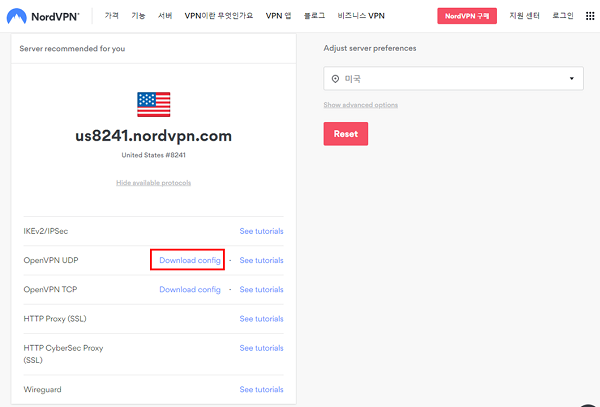Click the location pin icon in country field
This screenshot has width=600, height=407.
pyautogui.click(x=335, y=79)
